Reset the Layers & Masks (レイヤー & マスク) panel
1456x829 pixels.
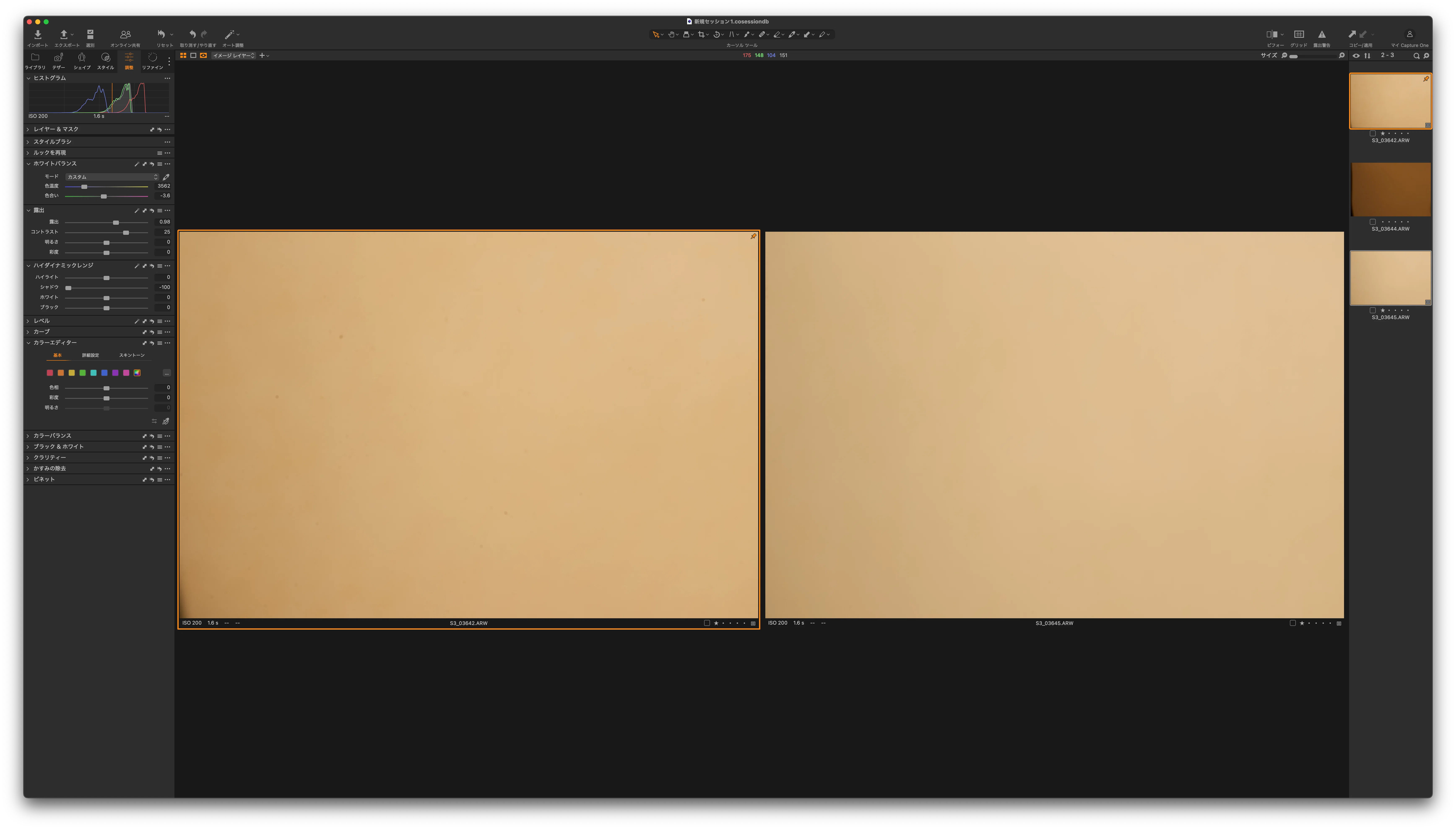[159, 130]
